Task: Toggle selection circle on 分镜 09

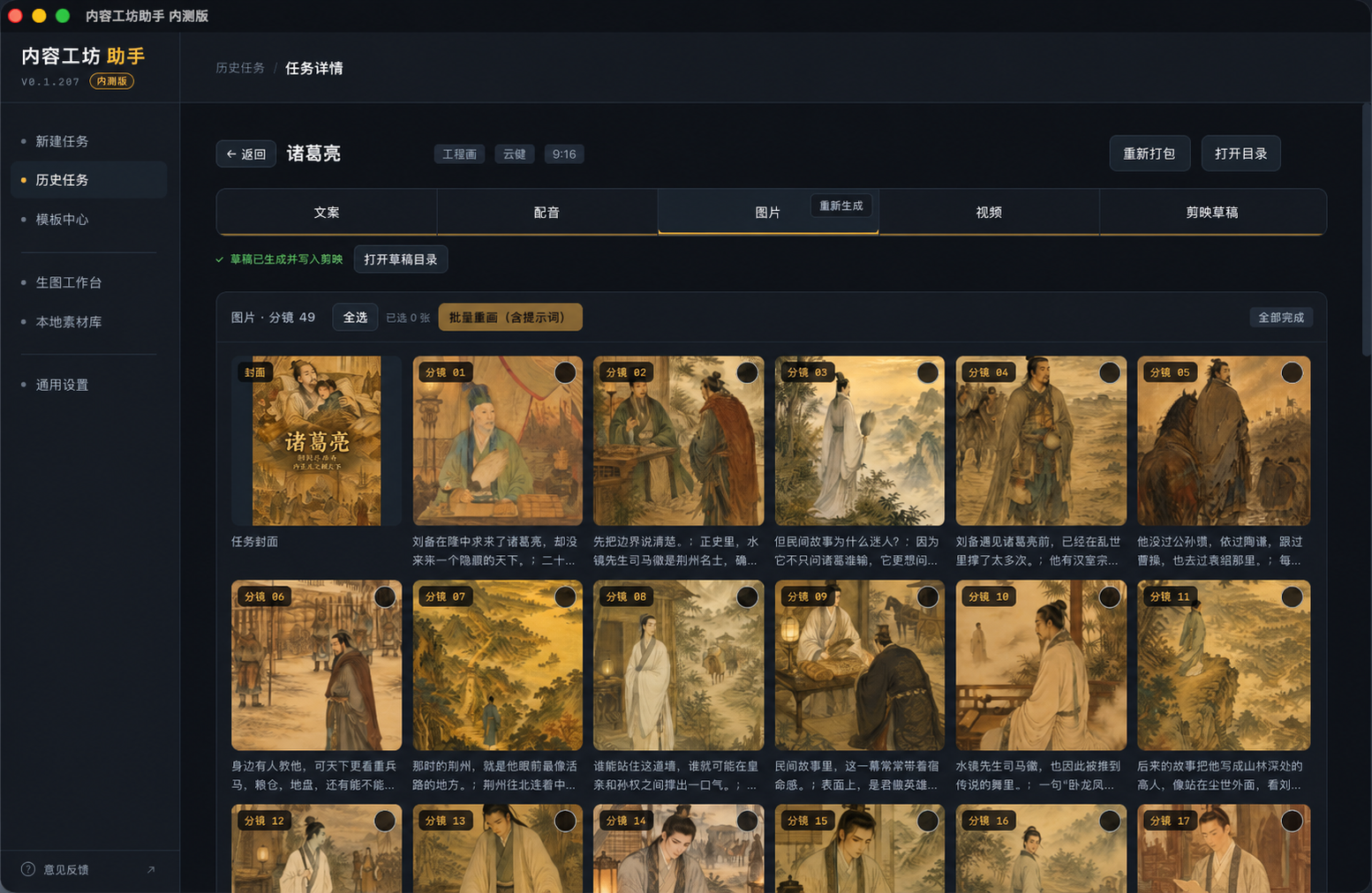Action: (928, 597)
